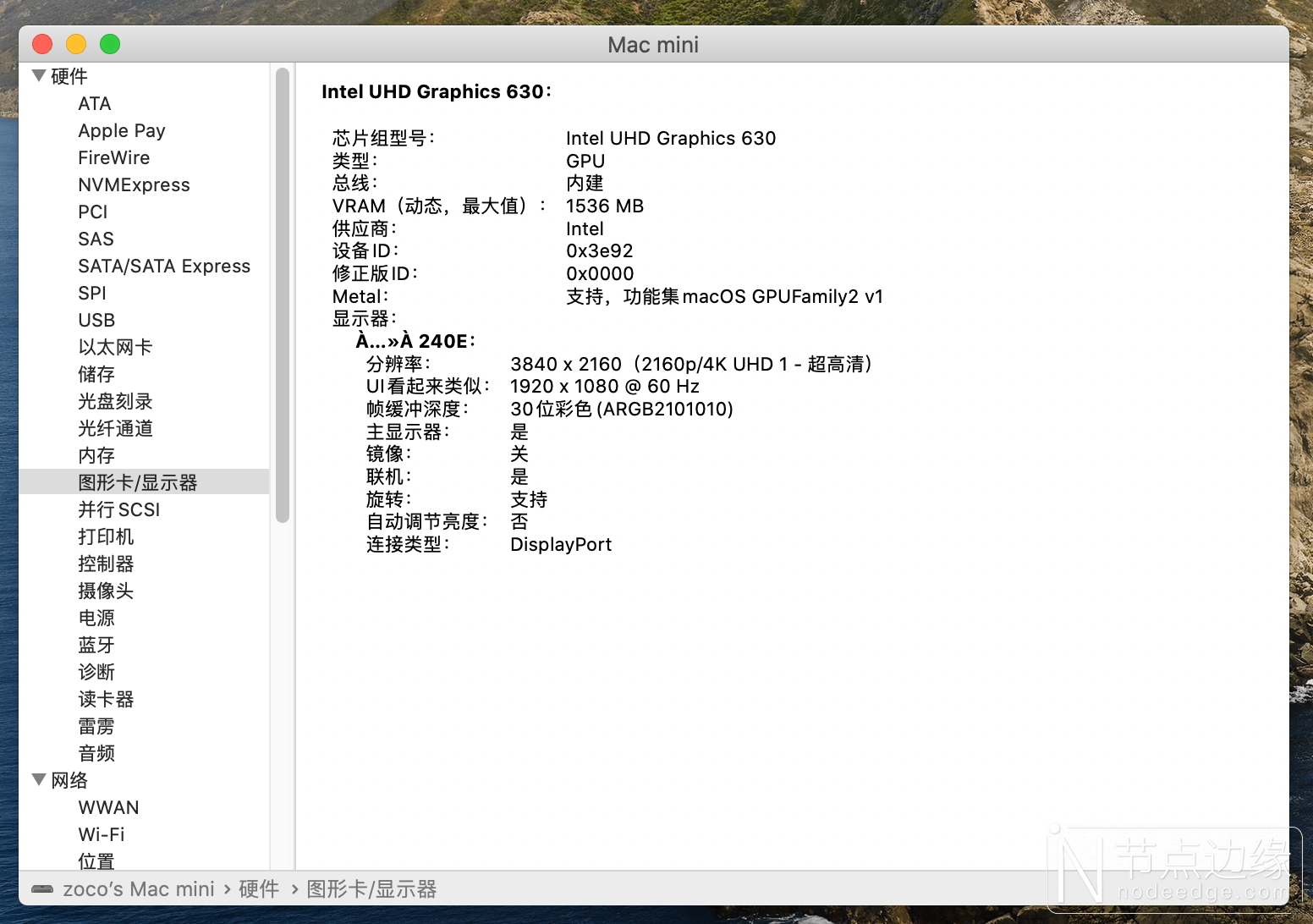Choose the PCI sidebar entry
The height and width of the screenshot is (924, 1313).
93,212
